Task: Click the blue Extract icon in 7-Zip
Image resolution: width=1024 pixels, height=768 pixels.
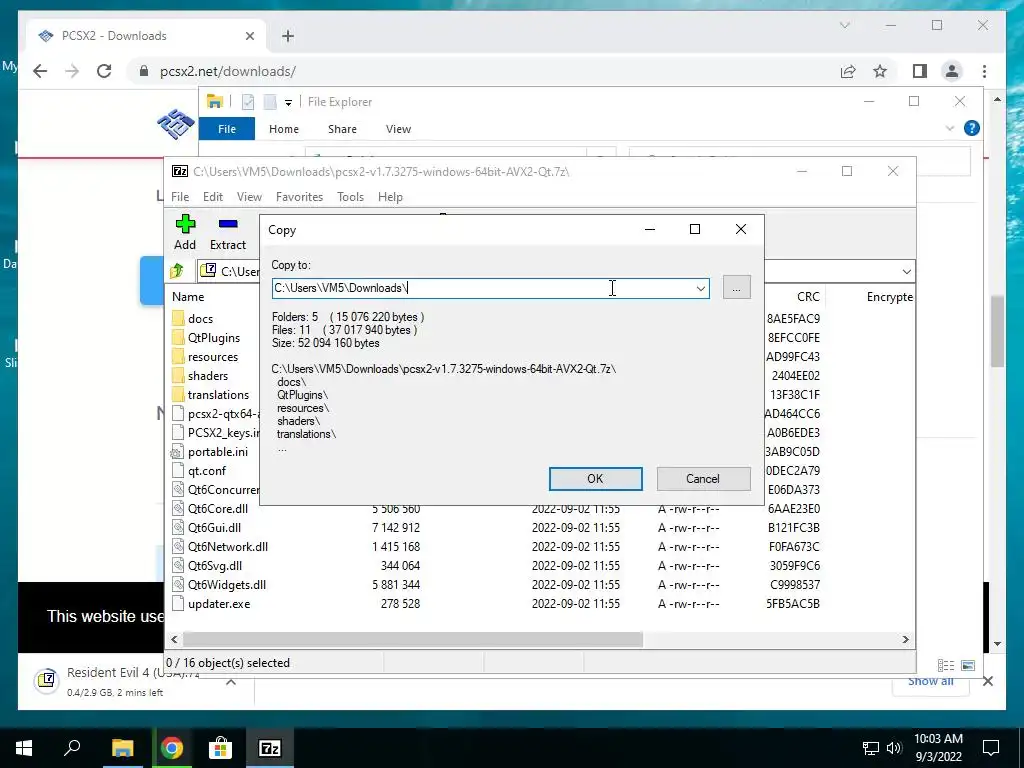Action: [228, 224]
